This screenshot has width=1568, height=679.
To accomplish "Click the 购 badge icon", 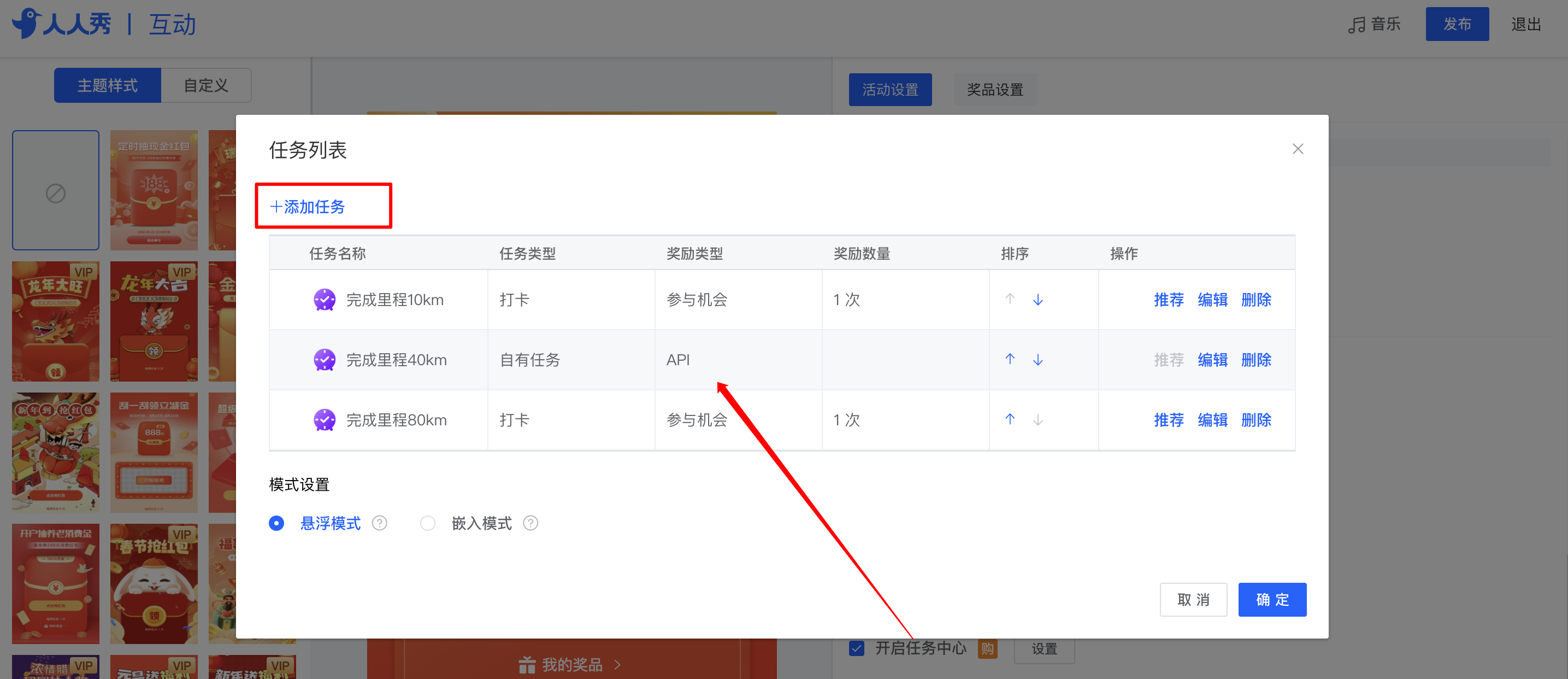I will (987, 649).
